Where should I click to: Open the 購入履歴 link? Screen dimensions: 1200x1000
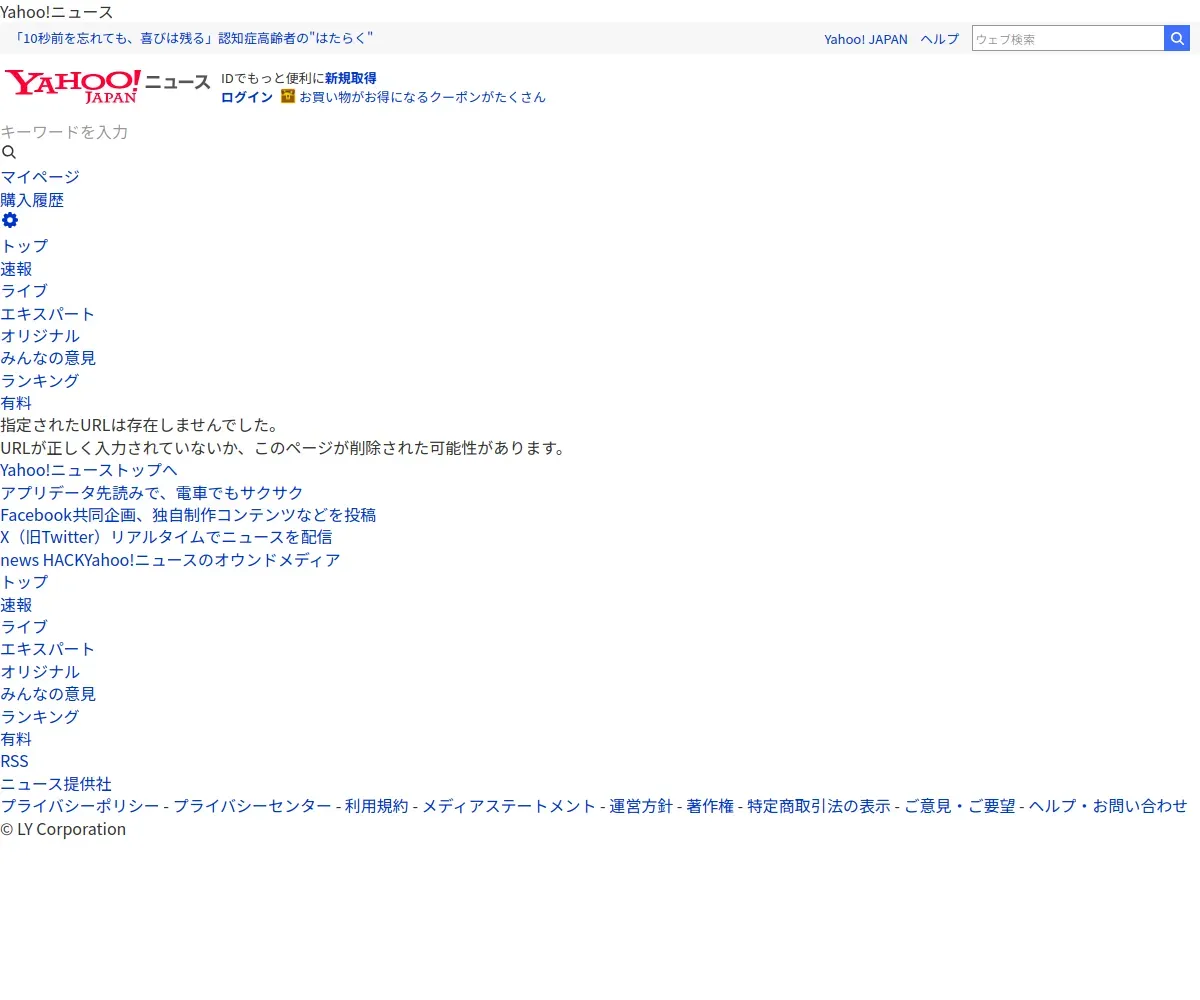point(32,200)
